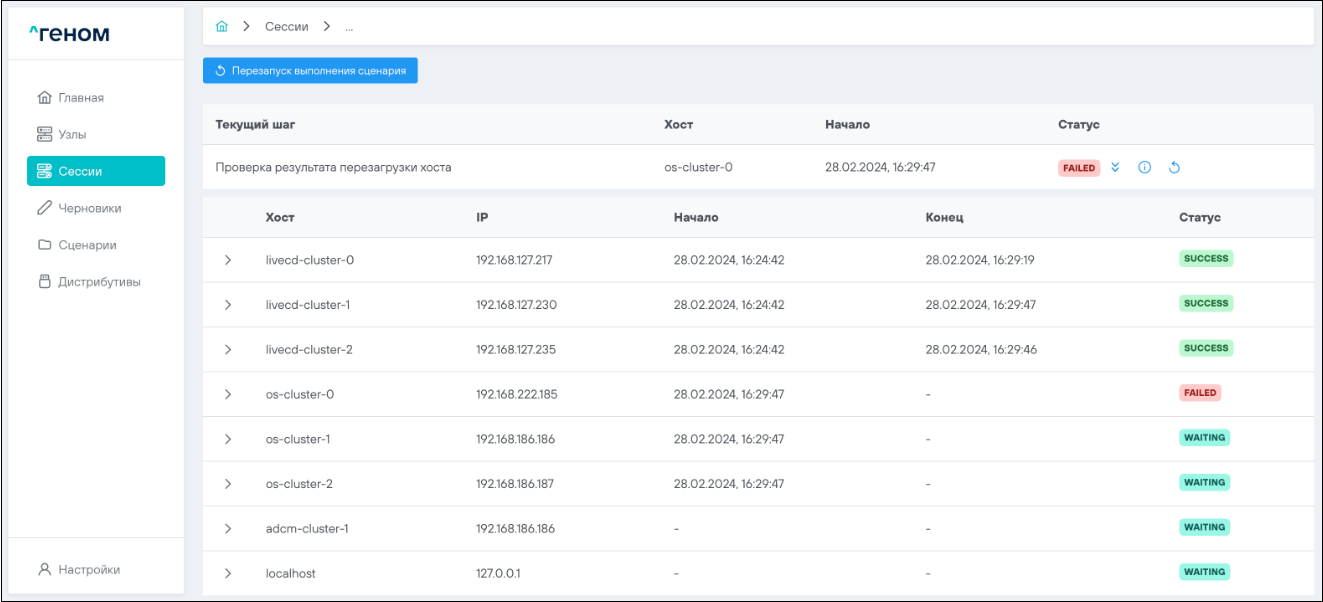Open Черновики section
This screenshot has height=602, width=1323.
pos(89,208)
